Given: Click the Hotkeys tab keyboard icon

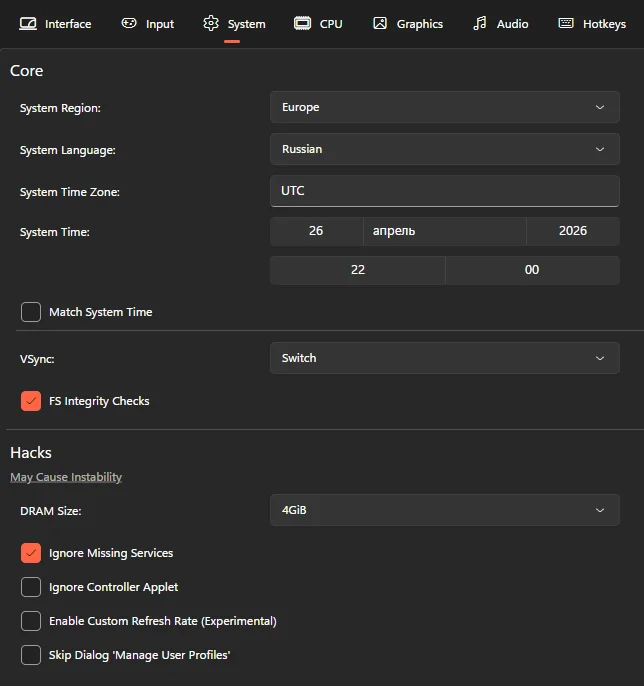Looking at the screenshot, I should coord(566,23).
